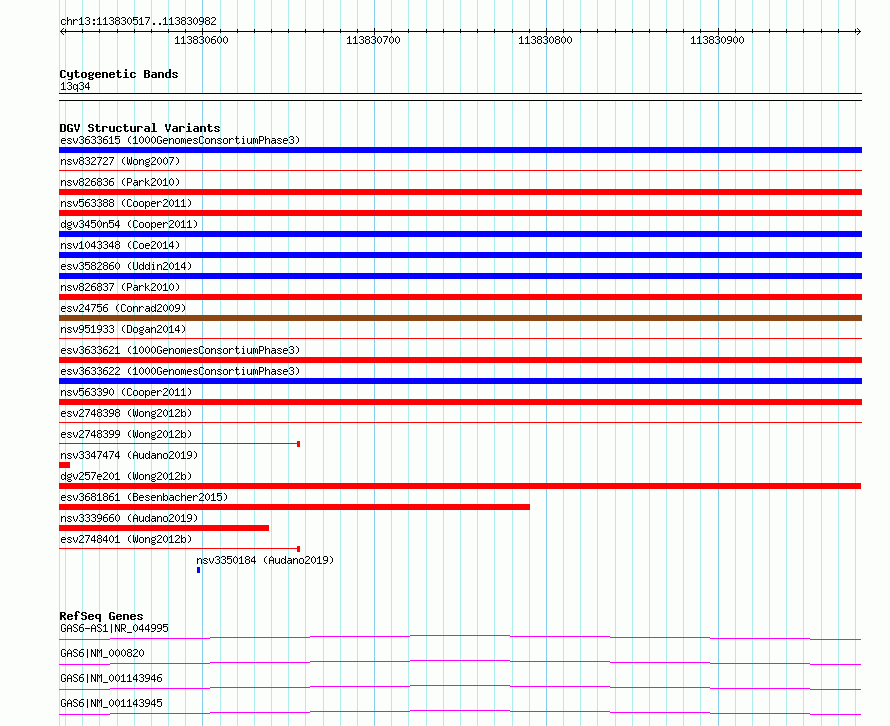This screenshot has height=726, width=890.
Task: Click the esv2748401 (Wong2012b) label
Action: tap(126, 539)
